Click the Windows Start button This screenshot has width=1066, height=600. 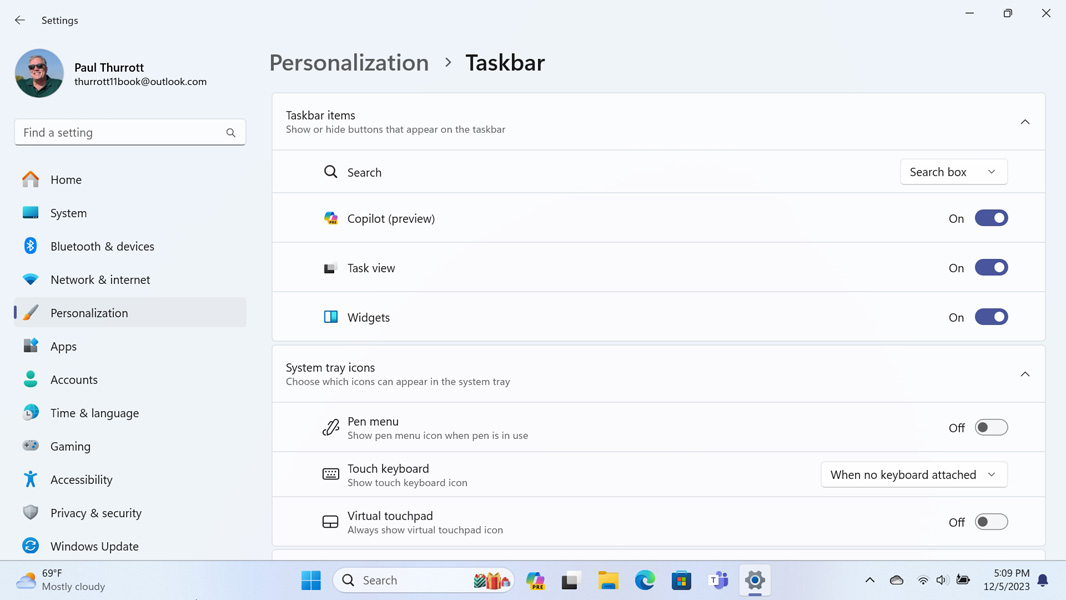pos(311,580)
